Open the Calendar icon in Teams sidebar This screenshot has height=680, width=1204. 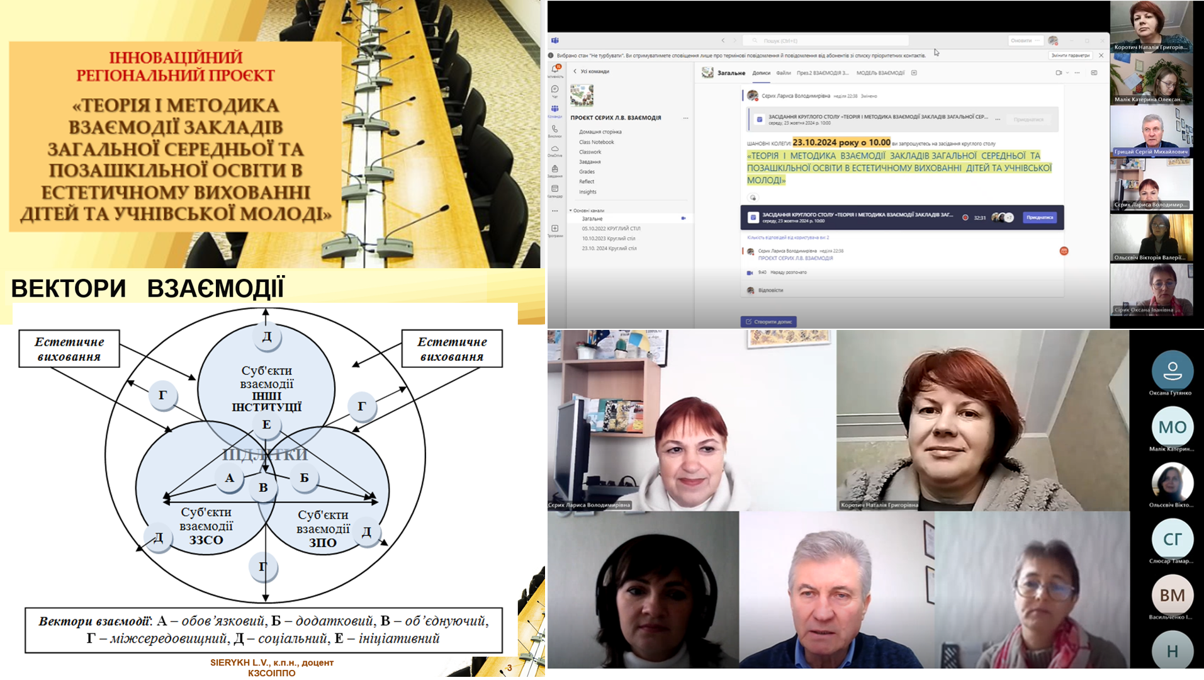point(555,190)
